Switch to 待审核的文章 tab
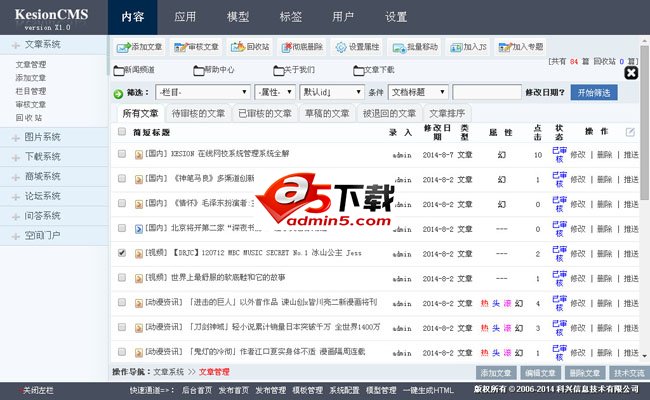This screenshot has width=650, height=400. pos(198,113)
